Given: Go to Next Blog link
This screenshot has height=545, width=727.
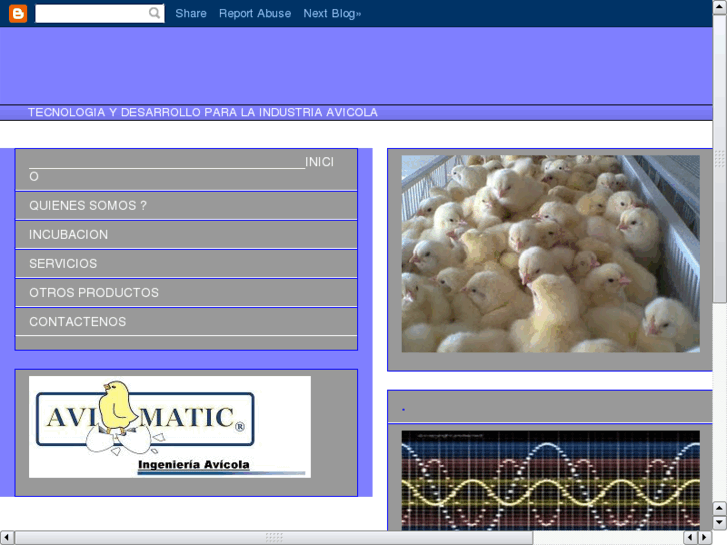Looking at the screenshot, I should (x=332, y=13).
